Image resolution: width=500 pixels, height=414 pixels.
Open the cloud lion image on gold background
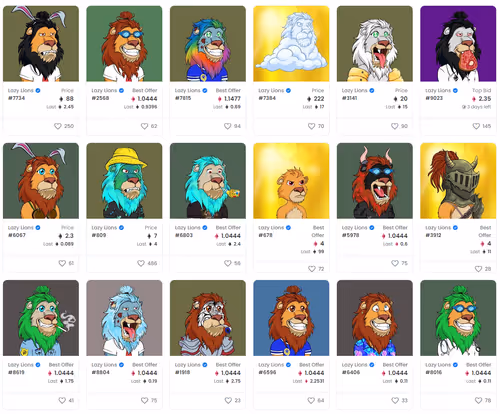[x=291, y=44]
